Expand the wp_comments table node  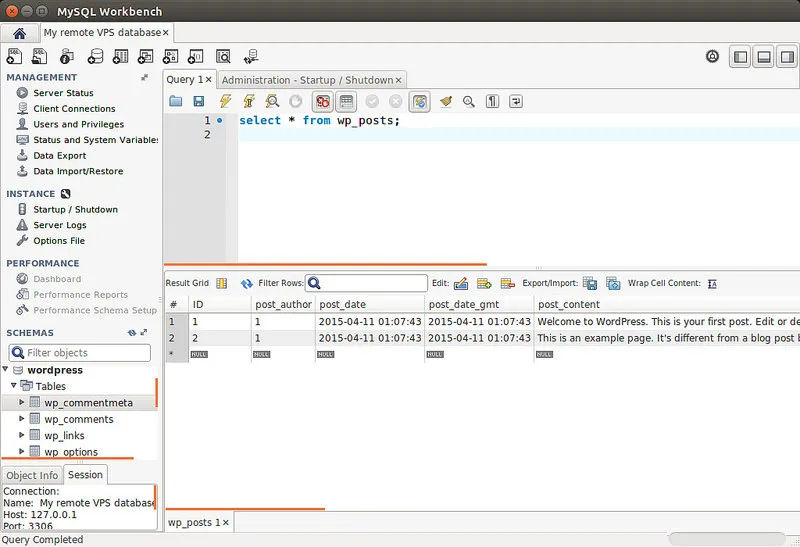(x=22, y=419)
